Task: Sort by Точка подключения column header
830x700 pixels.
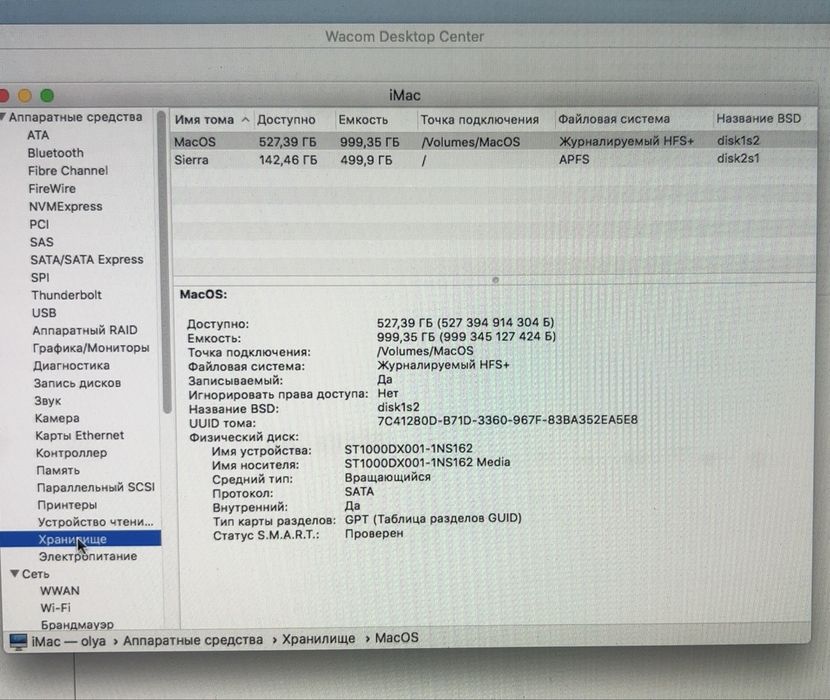Action: point(485,120)
